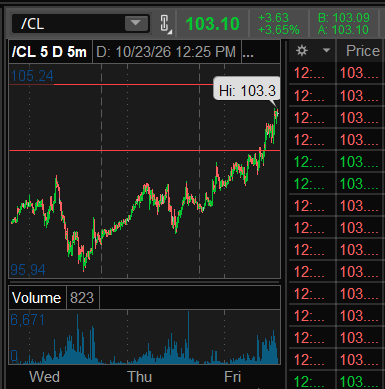
Task: Click the 6,671 volume axis label
Action: coord(27,320)
